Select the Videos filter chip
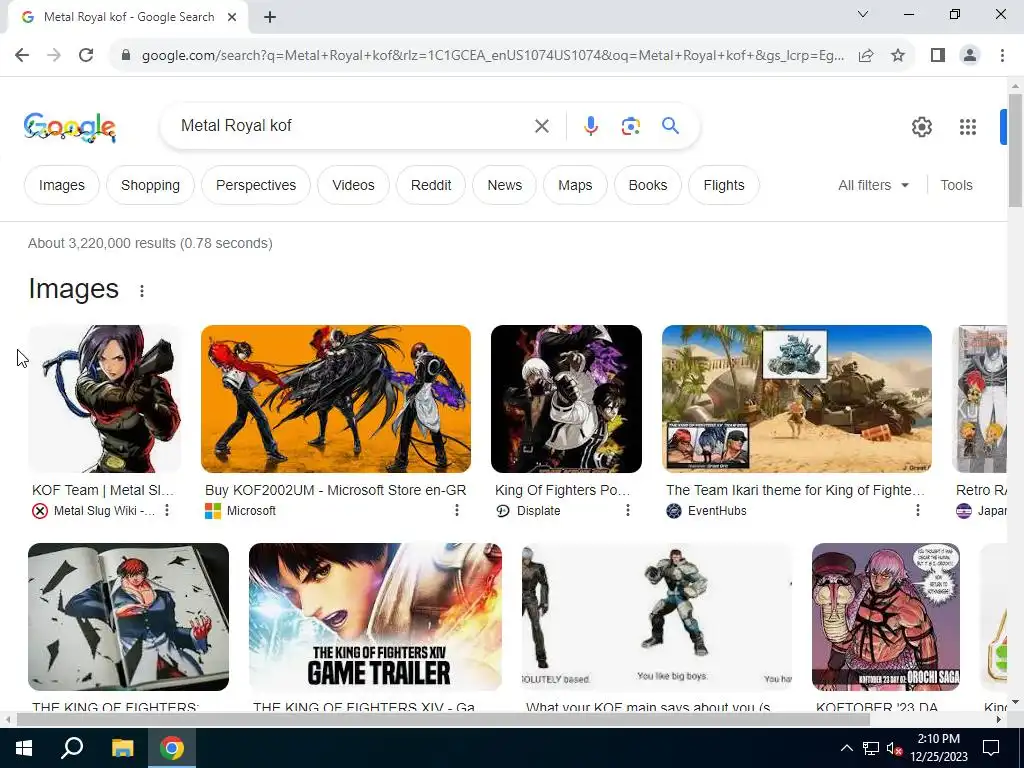This screenshot has width=1024, height=768. (x=353, y=185)
